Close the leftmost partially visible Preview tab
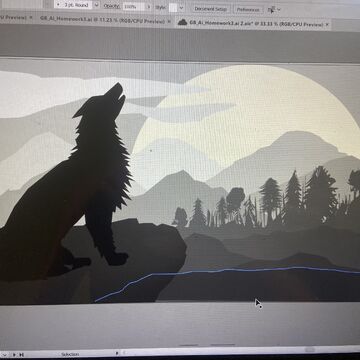Screen dimensions: 360x360 (31, 17)
